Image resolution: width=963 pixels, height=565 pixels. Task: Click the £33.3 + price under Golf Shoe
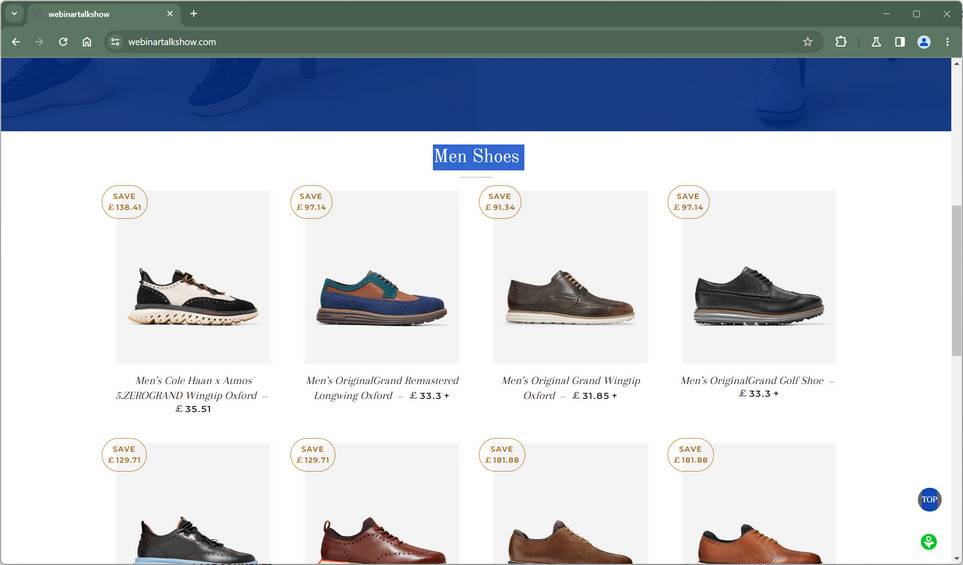click(x=758, y=394)
